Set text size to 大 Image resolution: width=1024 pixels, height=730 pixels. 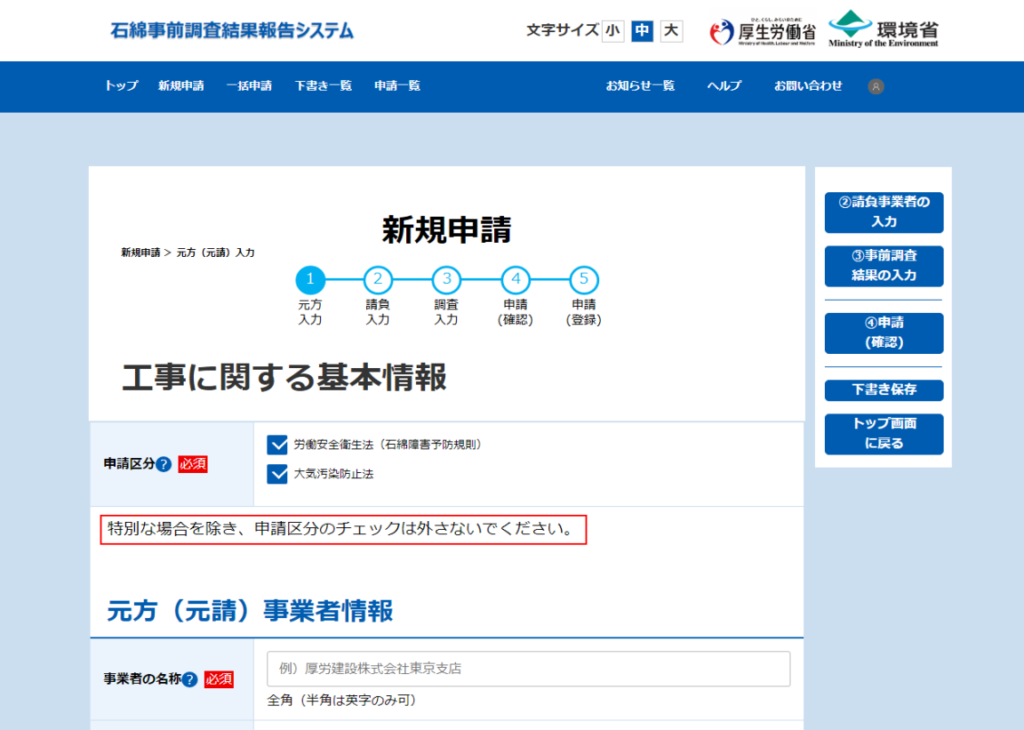click(671, 31)
